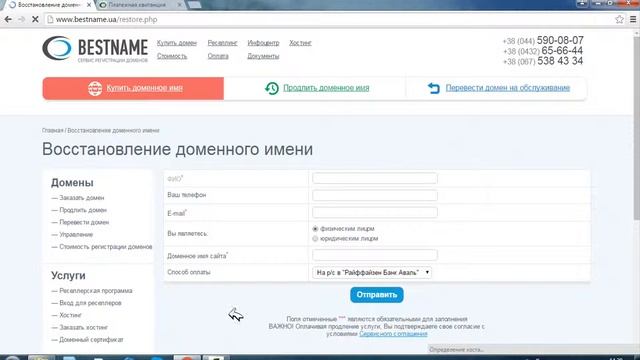The image size is (640, 360).
Task: Click the E-mail input field
Action: point(375,213)
